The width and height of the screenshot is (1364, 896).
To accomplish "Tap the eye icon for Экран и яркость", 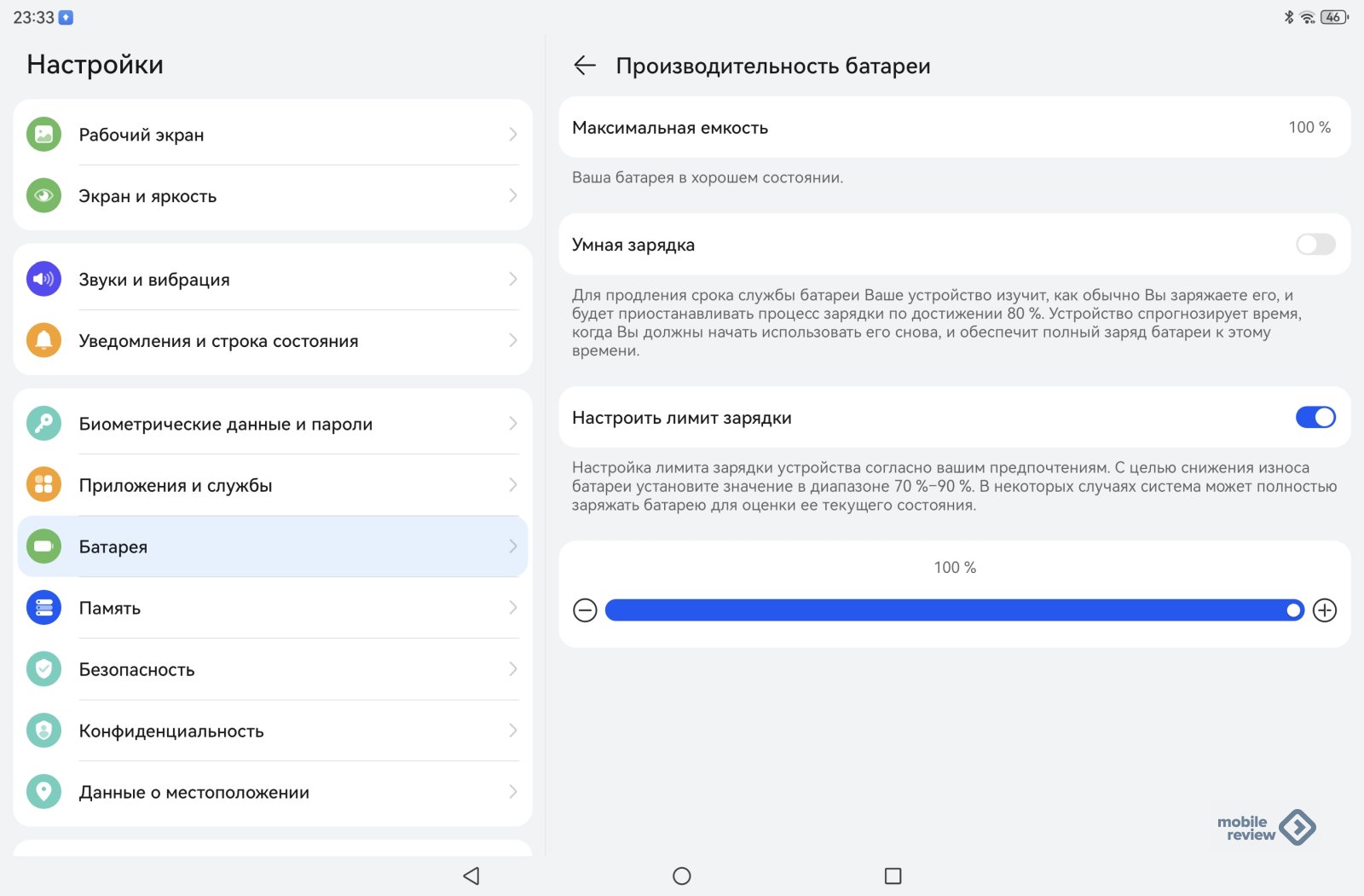I will click(43, 196).
